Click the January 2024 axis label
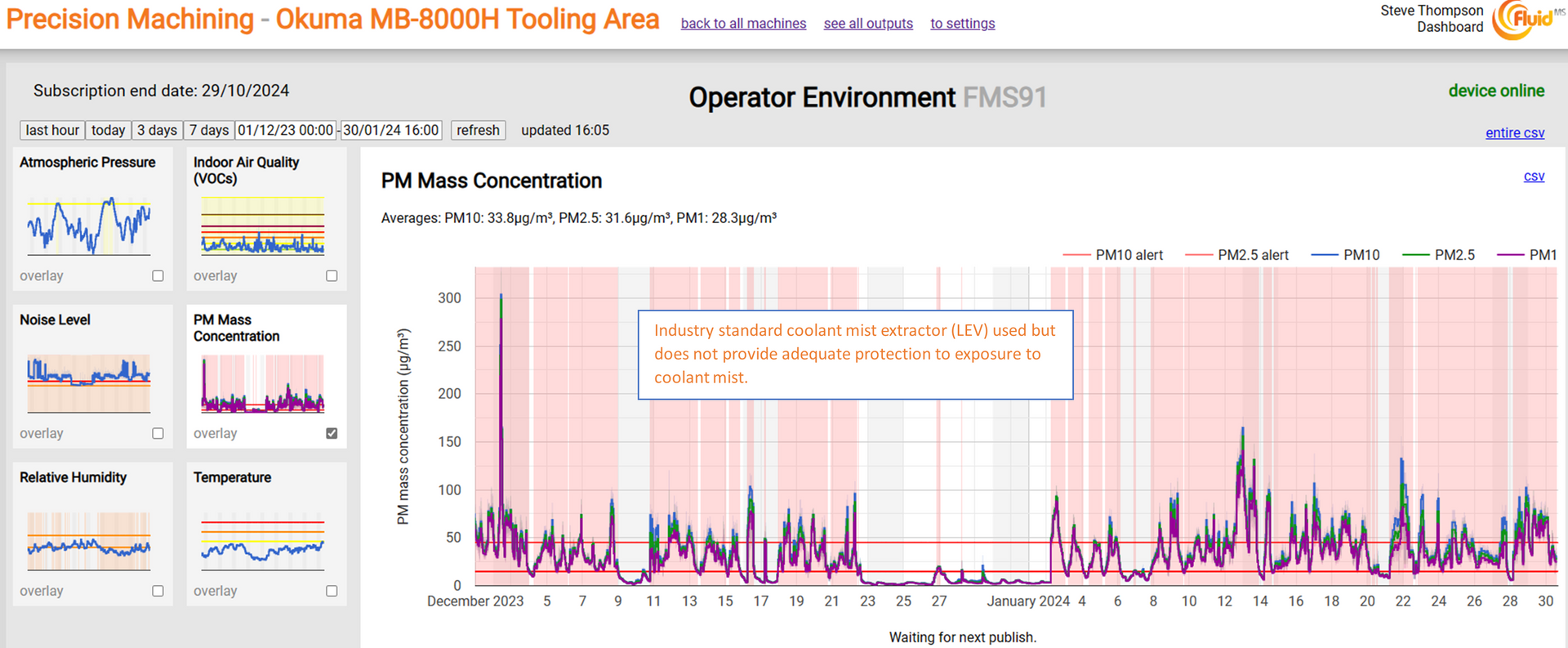This screenshot has height=648, width=1568. 1028,601
